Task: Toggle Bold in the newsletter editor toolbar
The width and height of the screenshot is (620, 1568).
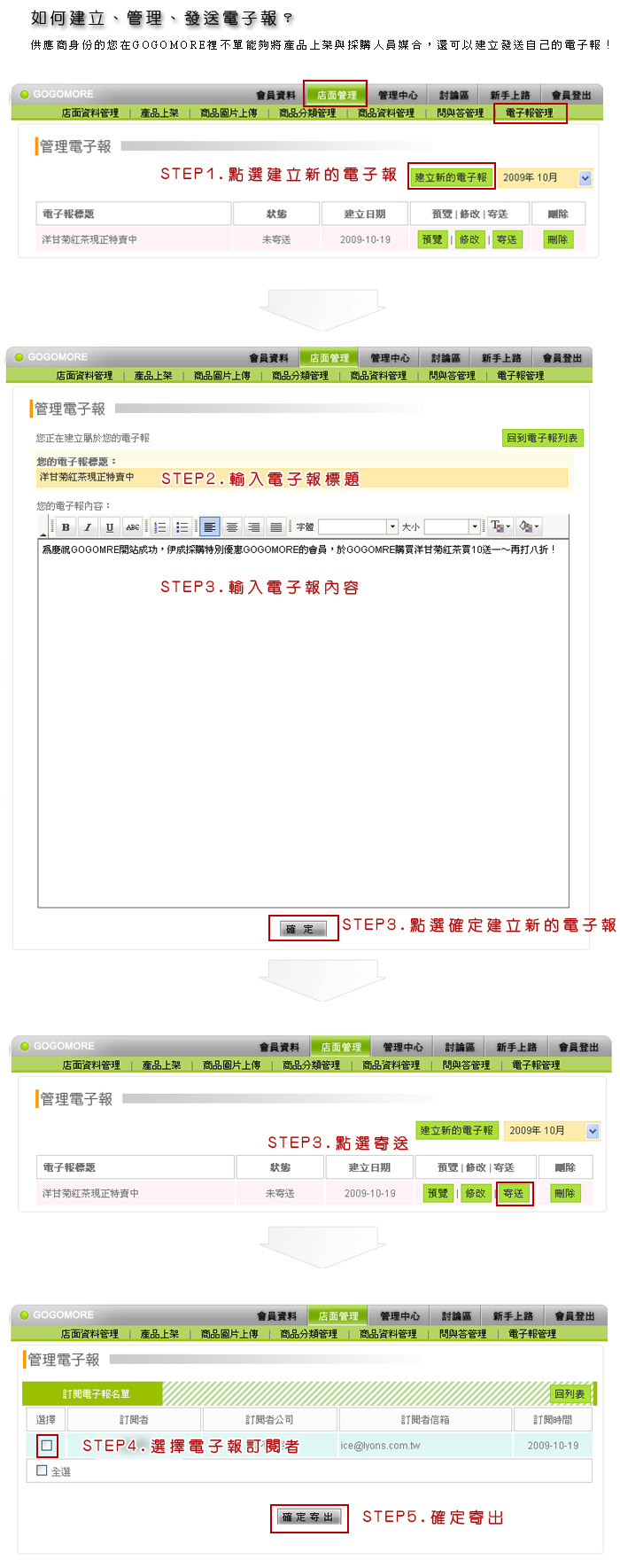Action: [x=66, y=527]
